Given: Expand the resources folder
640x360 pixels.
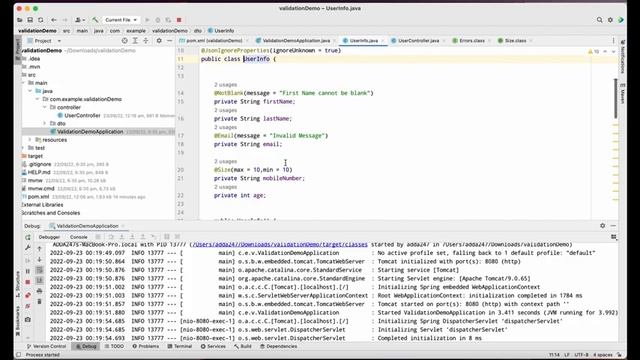Looking at the screenshot, I should click(x=30, y=140).
